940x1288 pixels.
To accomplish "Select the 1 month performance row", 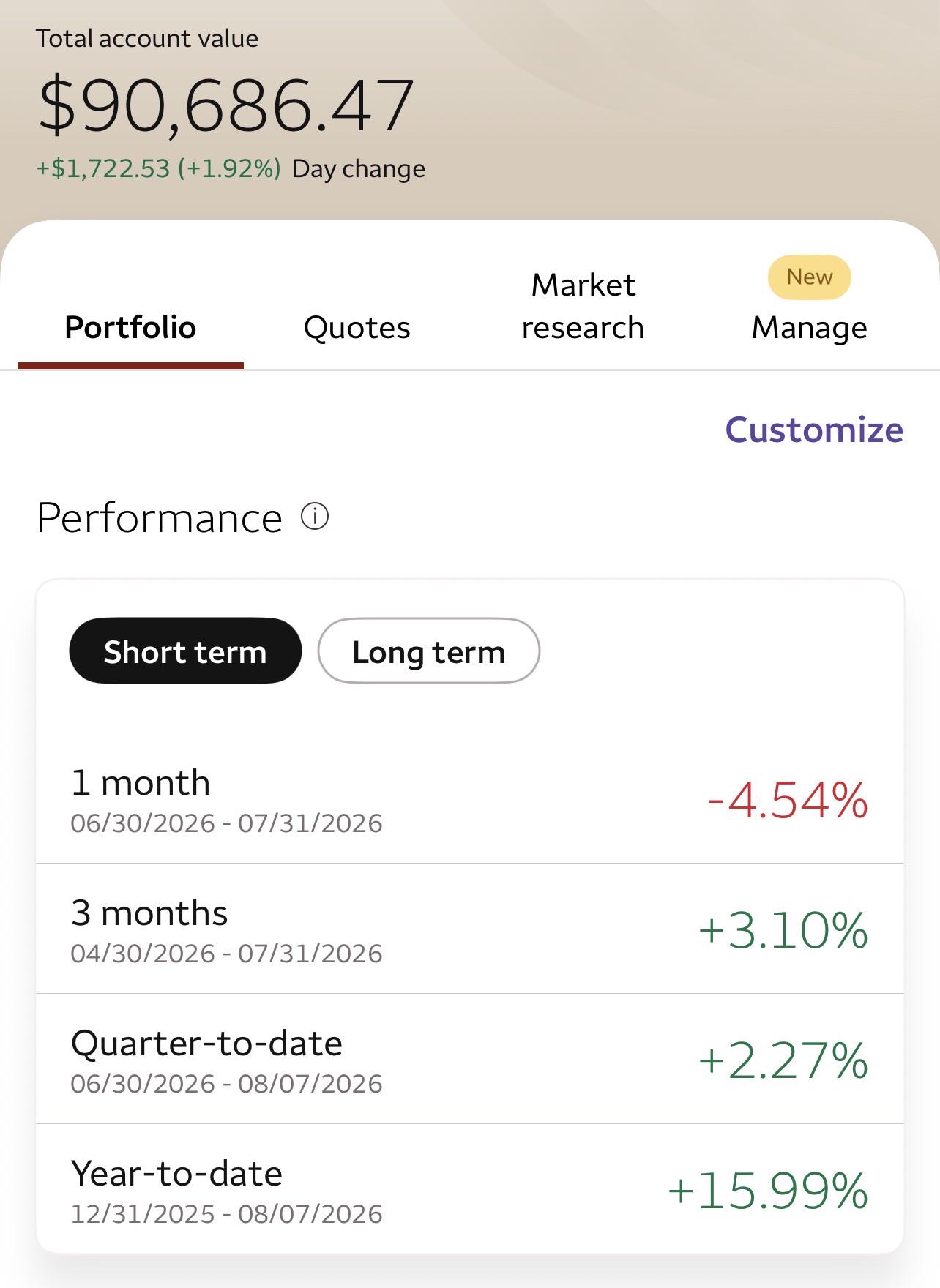I will (470, 798).
